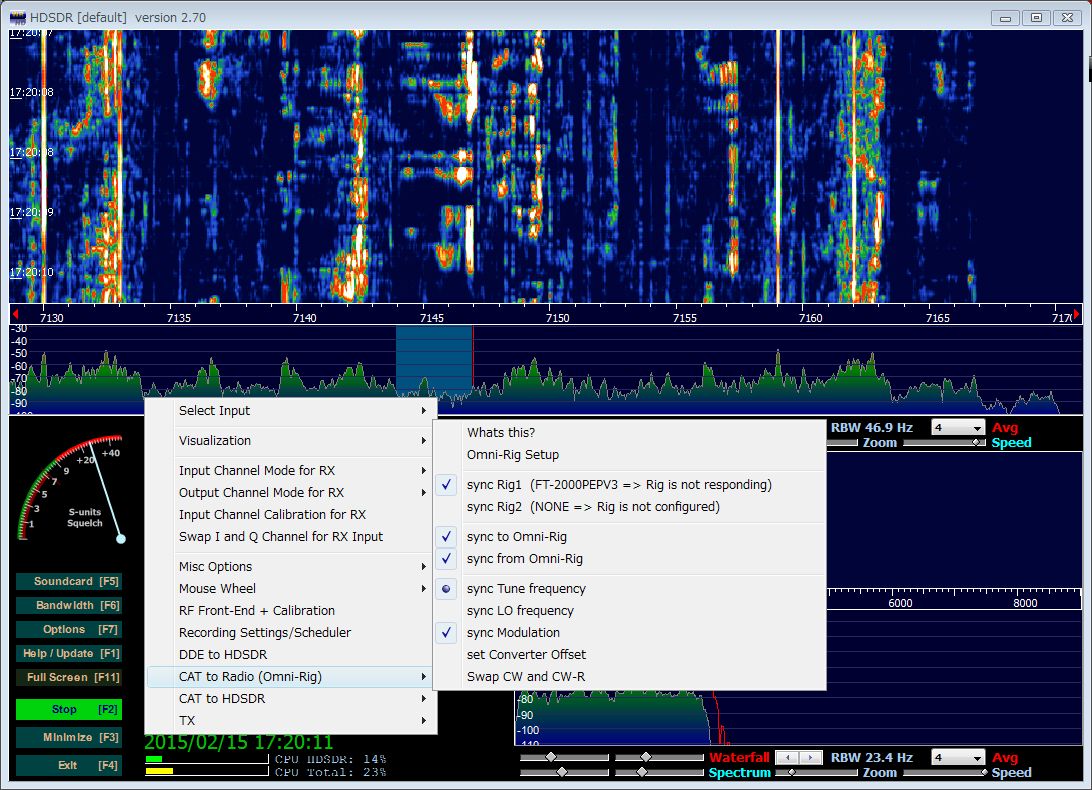Click the right arrow button beside Waterfall label
Screen dimensions: 1092x790
click(809, 757)
